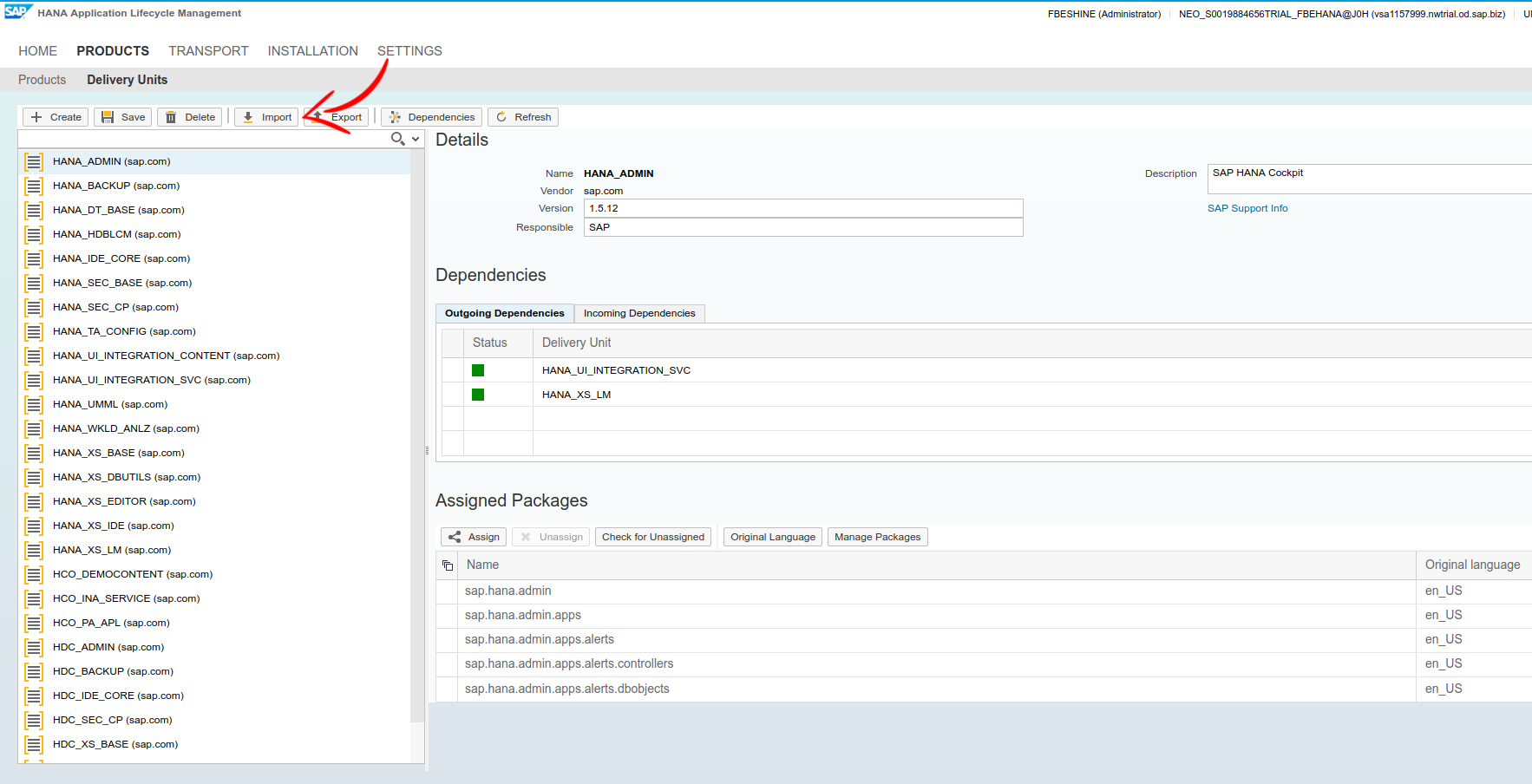Select HDC_XS_BASE (sap.com) list entry
Image resolution: width=1532 pixels, height=784 pixels.
tap(214, 744)
